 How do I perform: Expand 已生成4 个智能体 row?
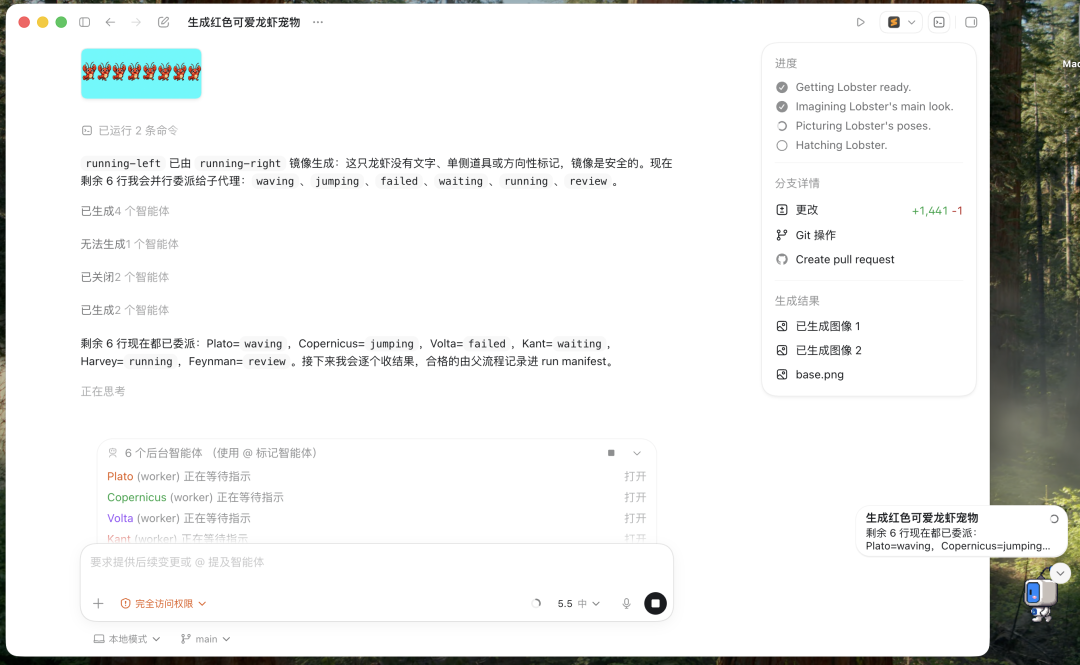(x=125, y=211)
